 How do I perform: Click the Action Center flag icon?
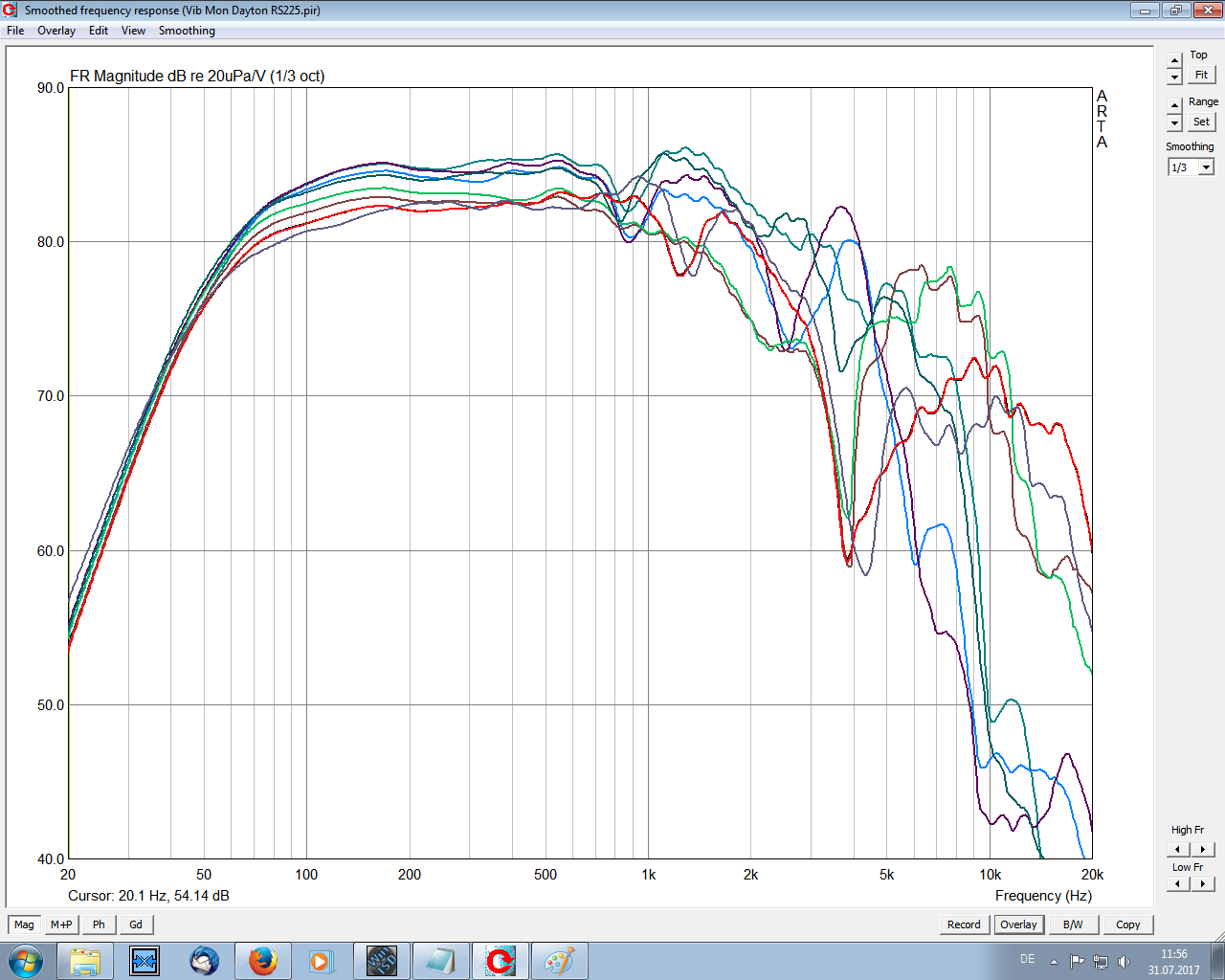[x=1078, y=962]
